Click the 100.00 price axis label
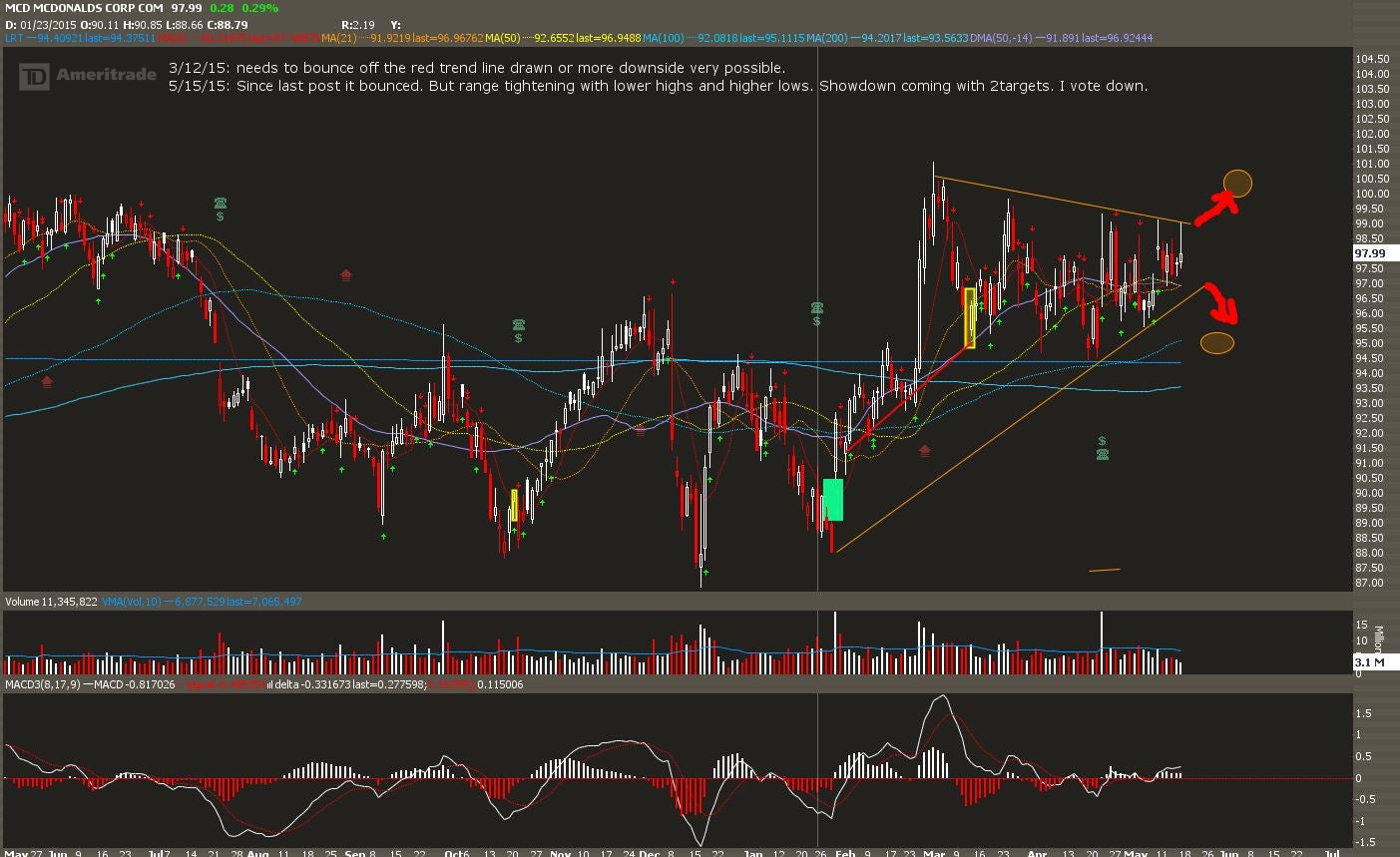Screen dimensions: 1400x857 pyautogui.click(x=1372, y=194)
